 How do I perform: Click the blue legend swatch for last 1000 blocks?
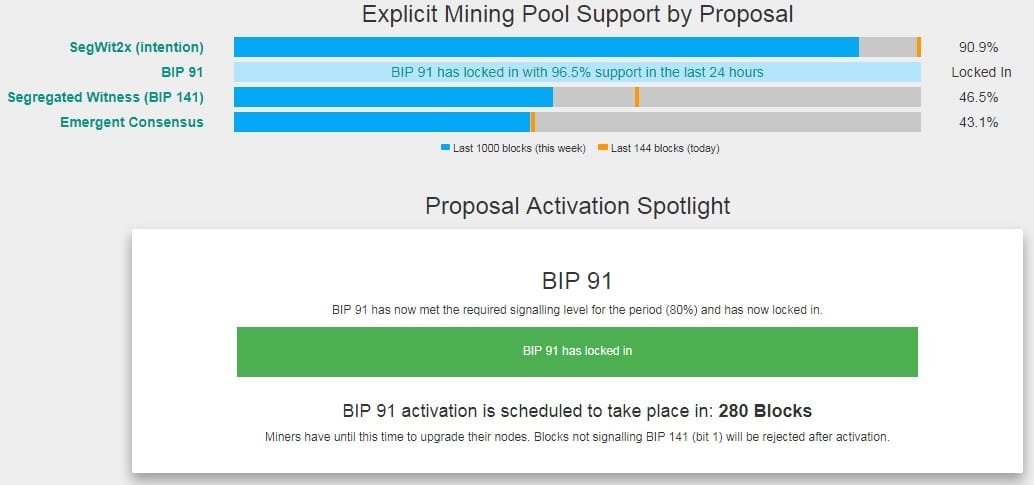(445, 148)
